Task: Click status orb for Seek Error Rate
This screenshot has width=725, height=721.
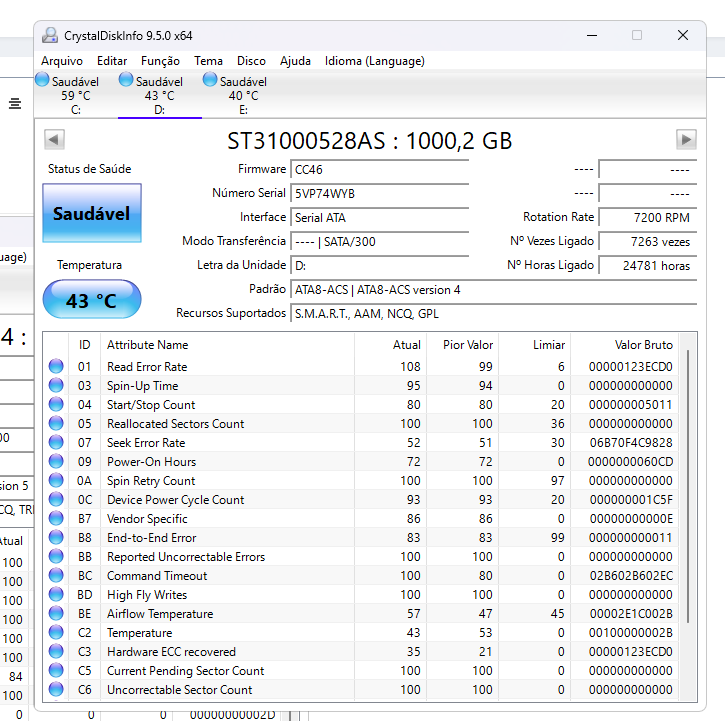Action: (x=56, y=442)
